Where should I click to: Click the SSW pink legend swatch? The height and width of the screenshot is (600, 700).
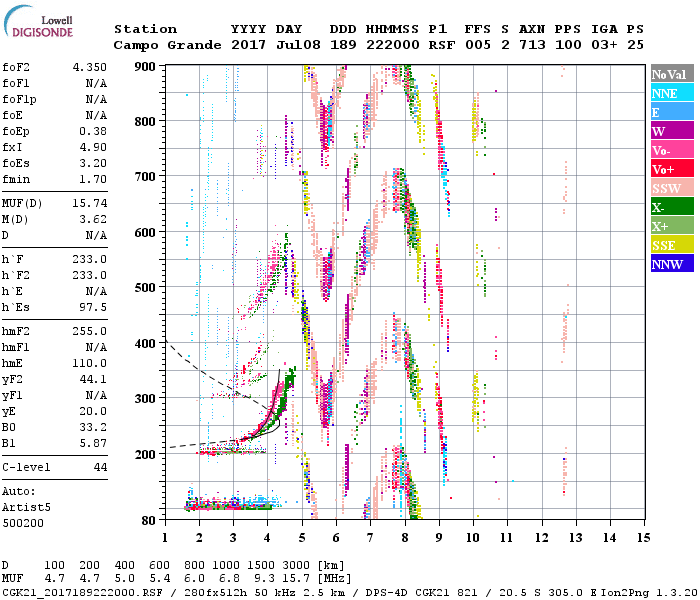point(668,188)
